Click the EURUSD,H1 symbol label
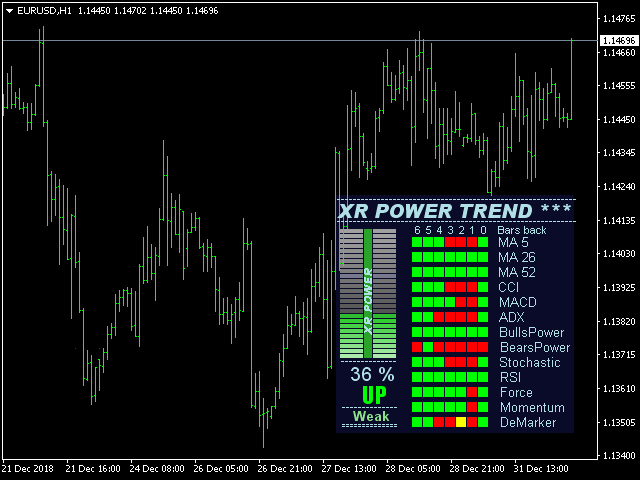Screen dimensions: 640x480 [x=44, y=11]
